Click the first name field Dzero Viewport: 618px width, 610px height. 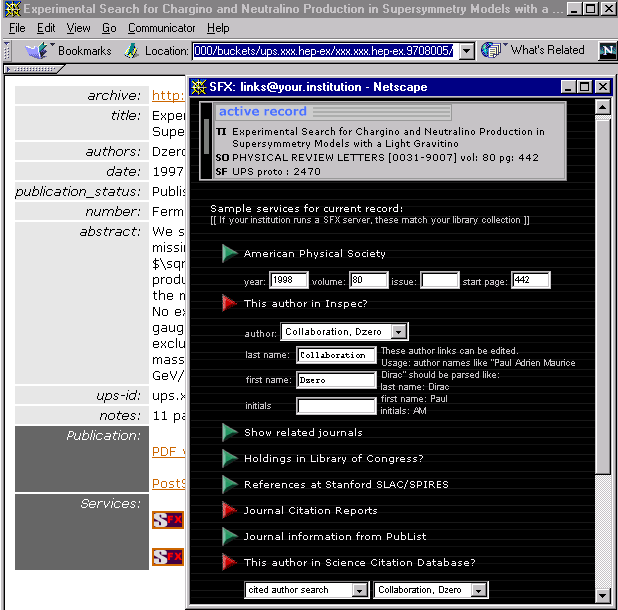[x=336, y=380]
